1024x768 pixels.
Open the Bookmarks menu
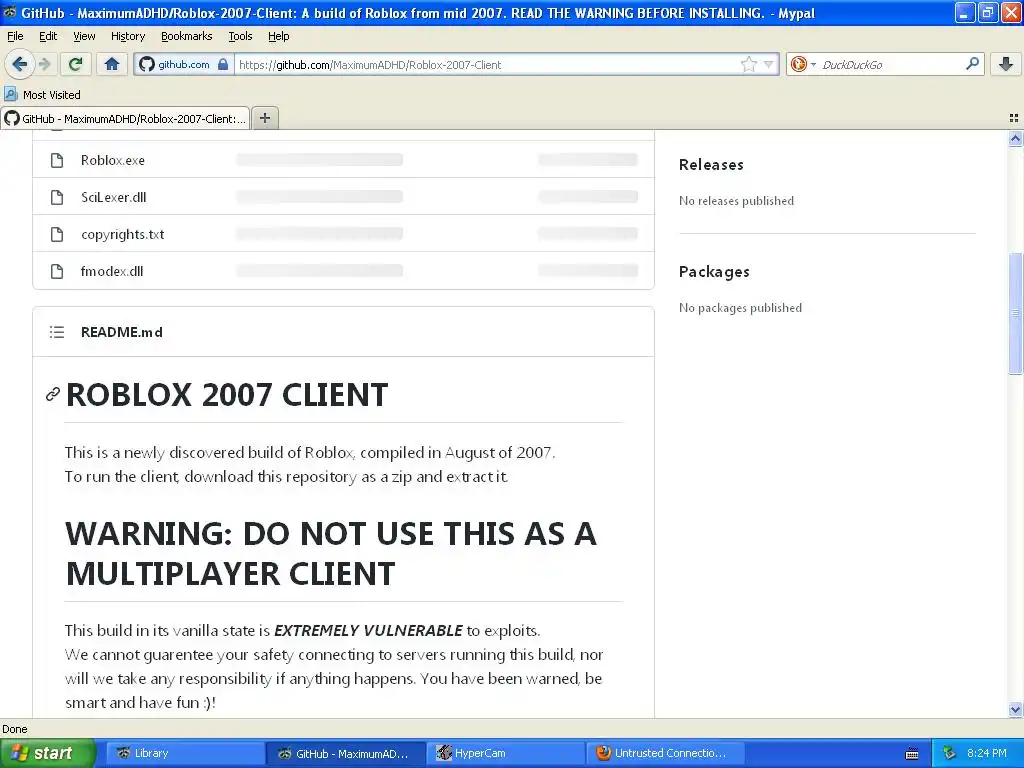[187, 37]
